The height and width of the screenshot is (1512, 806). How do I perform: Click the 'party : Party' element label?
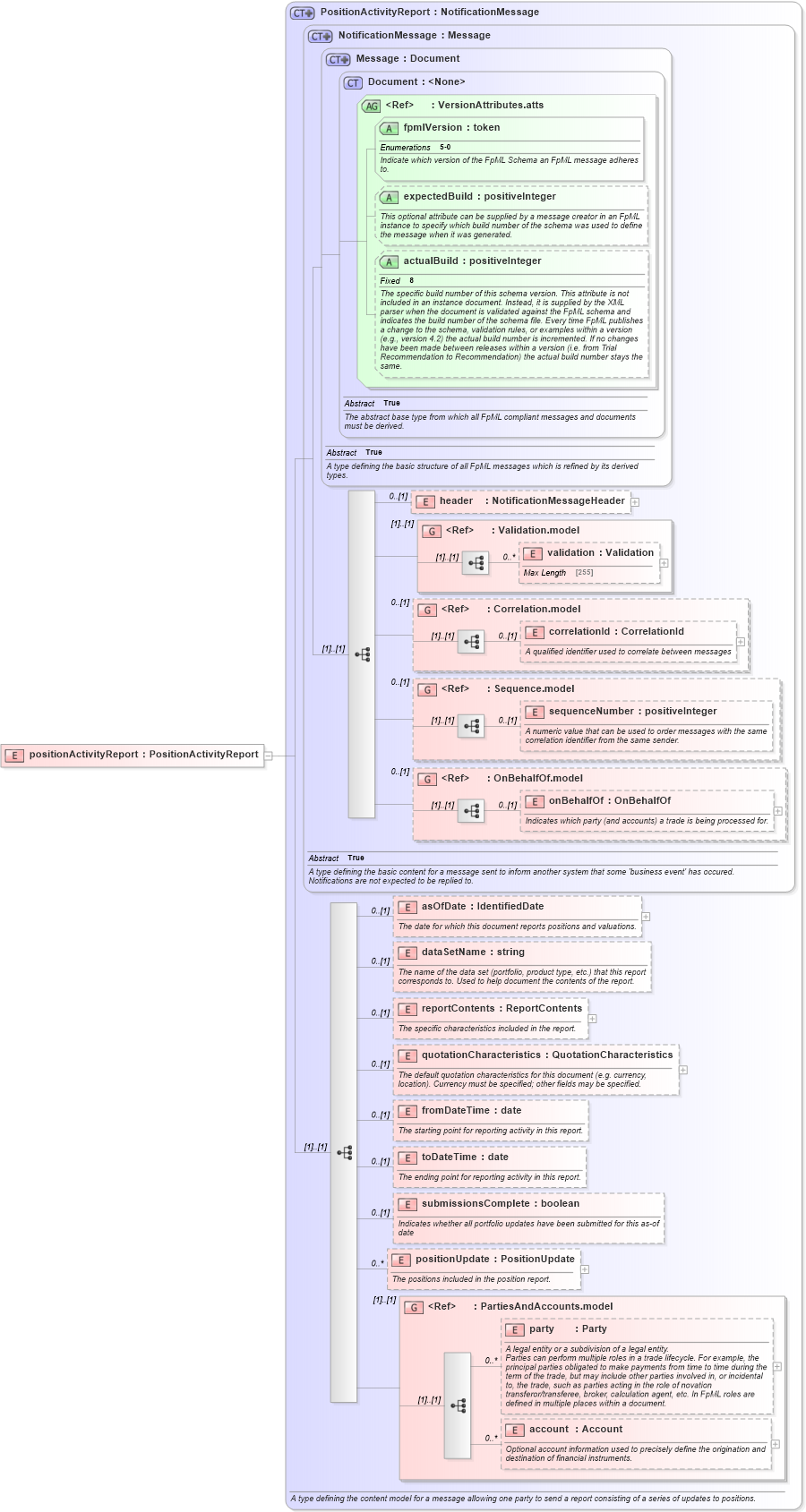[x=568, y=1329]
